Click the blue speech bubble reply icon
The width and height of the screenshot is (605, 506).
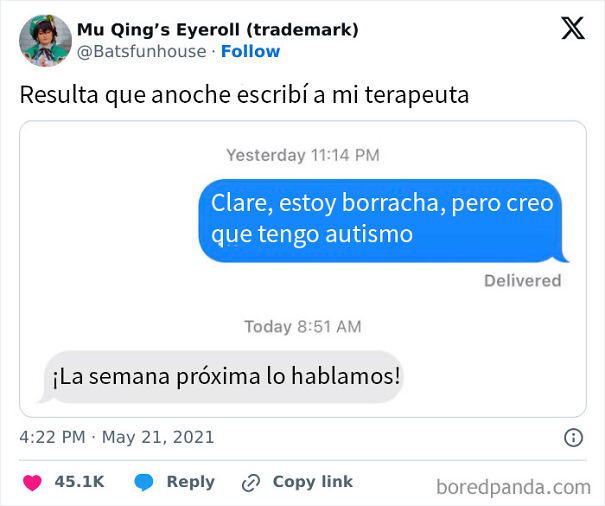(x=144, y=482)
